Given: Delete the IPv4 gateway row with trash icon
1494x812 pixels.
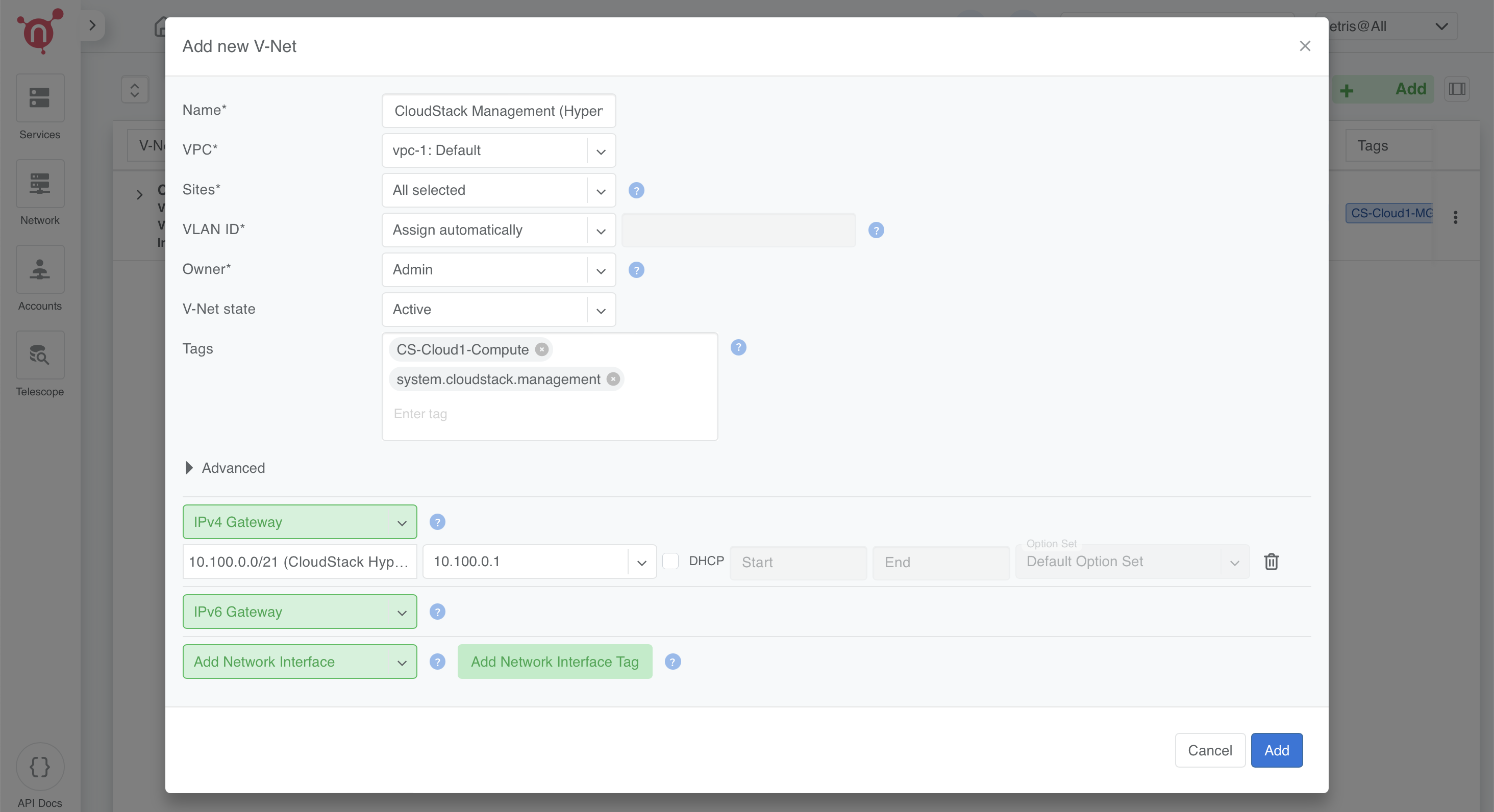Looking at the screenshot, I should tap(1271, 561).
